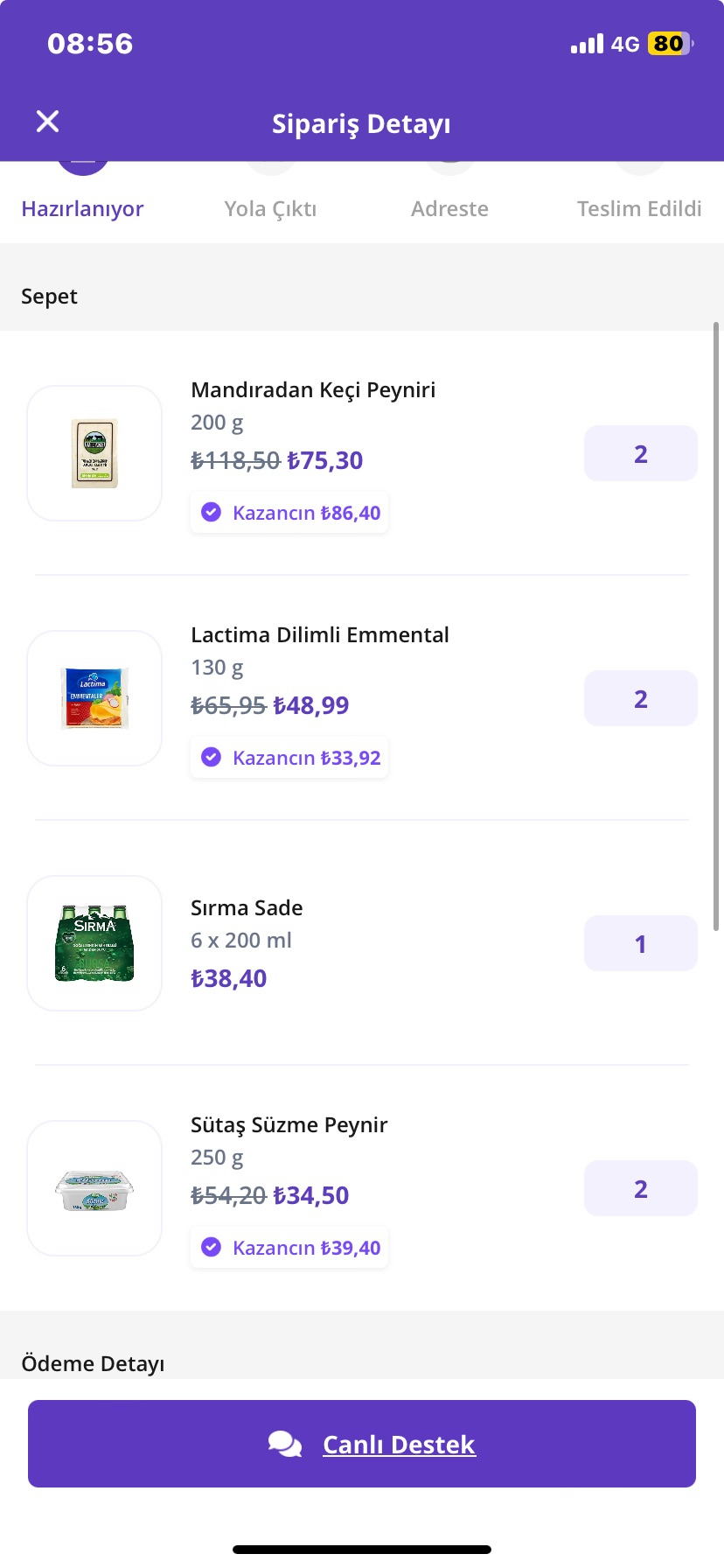Tap the chat bubbles icon in Canlı Destek
This screenshot has height=1568, width=724.
point(285,1444)
